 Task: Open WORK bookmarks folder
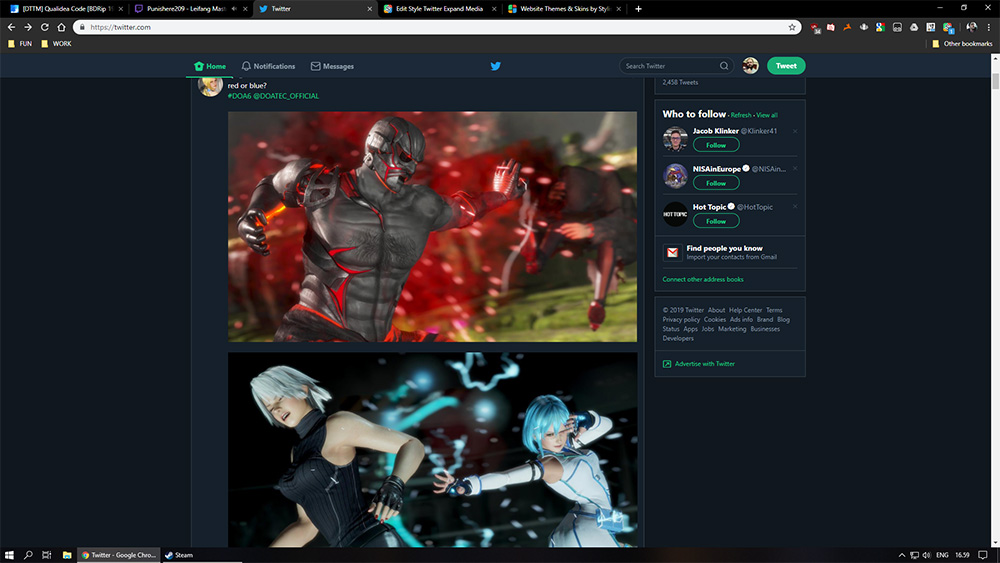coord(56,44)
